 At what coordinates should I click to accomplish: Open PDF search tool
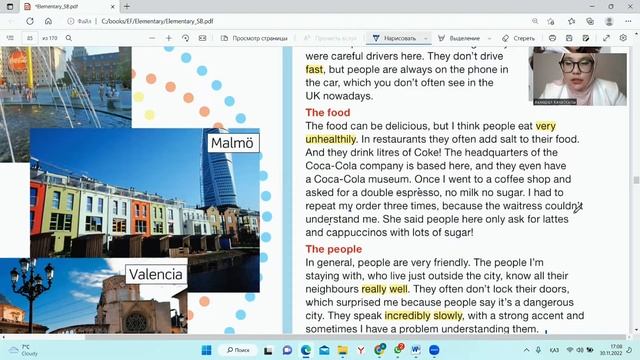point(69,38)
